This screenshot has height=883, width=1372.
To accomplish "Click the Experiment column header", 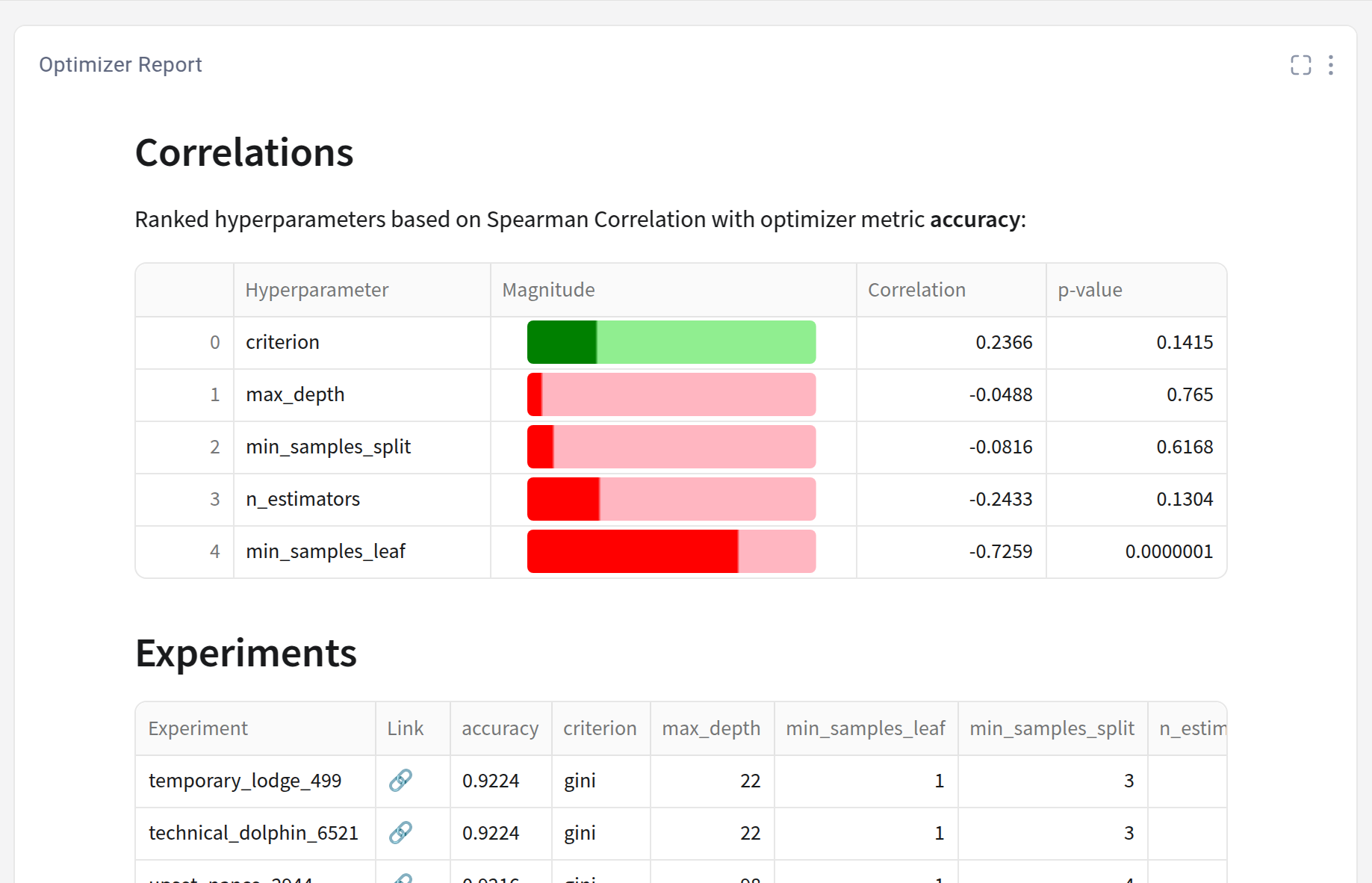I will pos(198,728).
